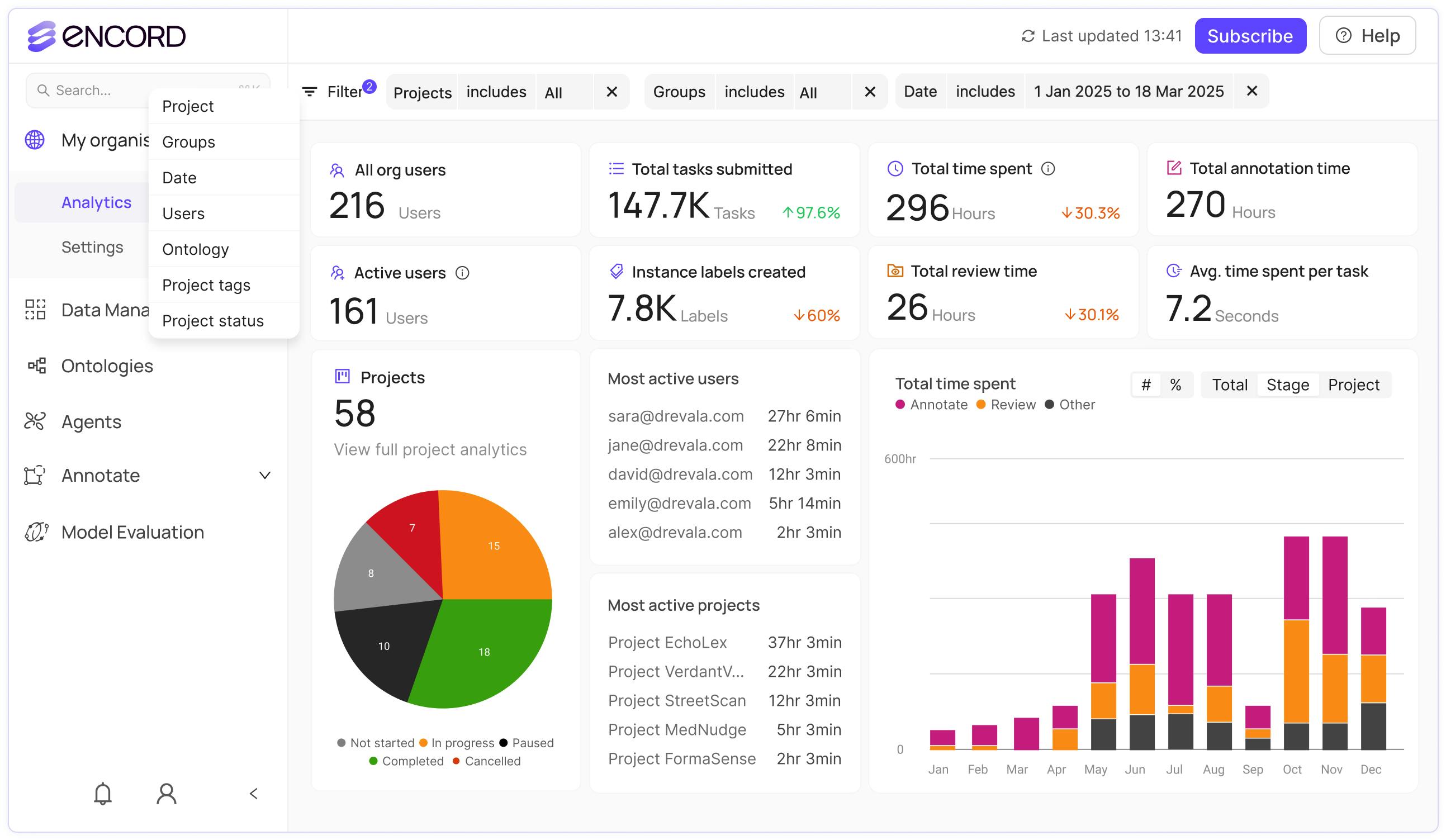Viewport: 1446px width, 840px height.
Task: Click the Total review time icon
Action: pyautogui.click(x=895, y=271)
